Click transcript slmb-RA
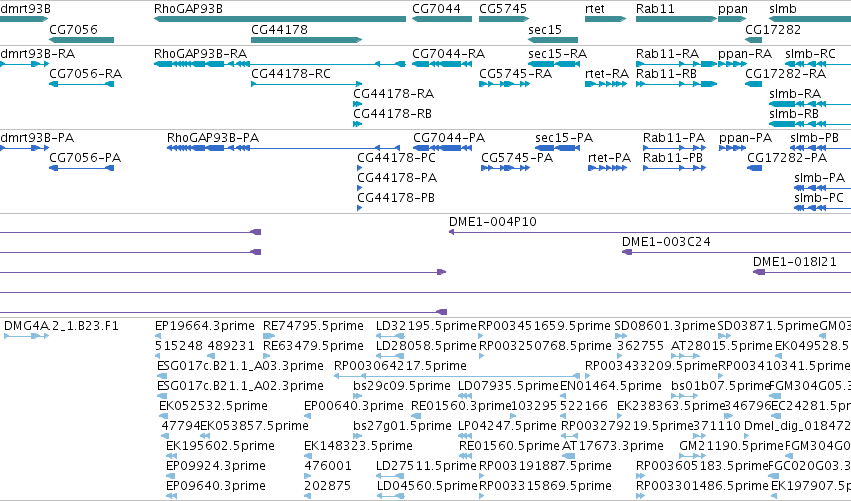The image size is (851, 501). (x=810, y=104)
